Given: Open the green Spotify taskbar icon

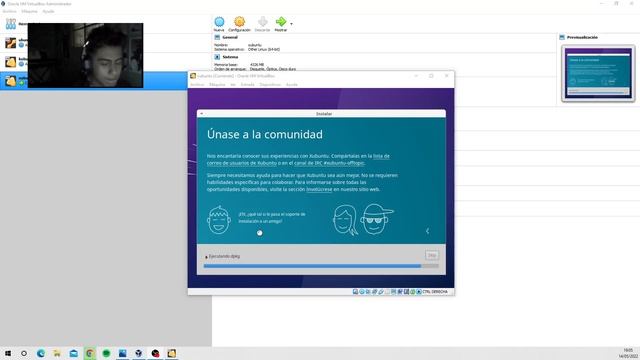Looking at the screenshot, I should tap(106, 353).
